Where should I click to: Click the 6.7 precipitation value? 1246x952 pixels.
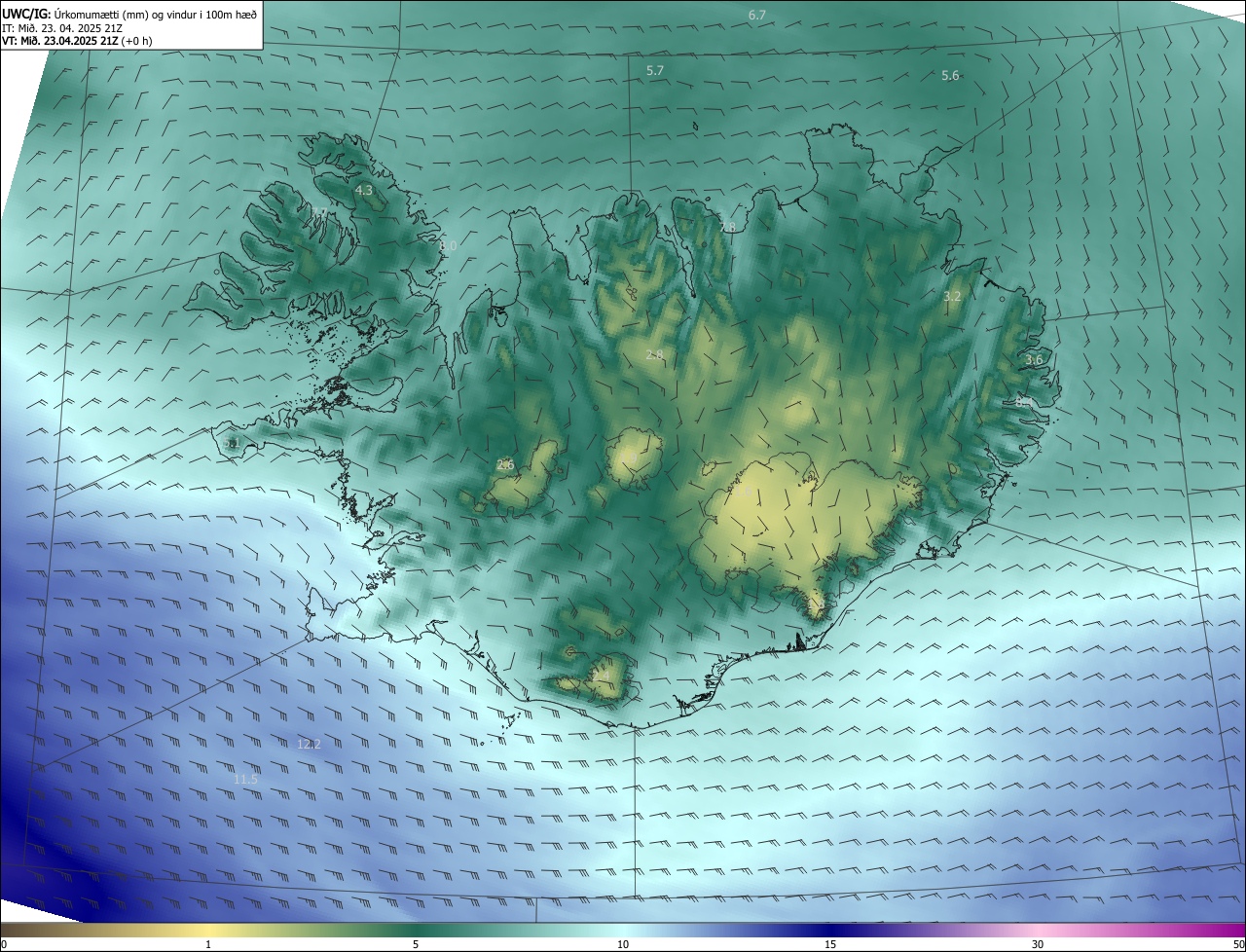[757, 15]
